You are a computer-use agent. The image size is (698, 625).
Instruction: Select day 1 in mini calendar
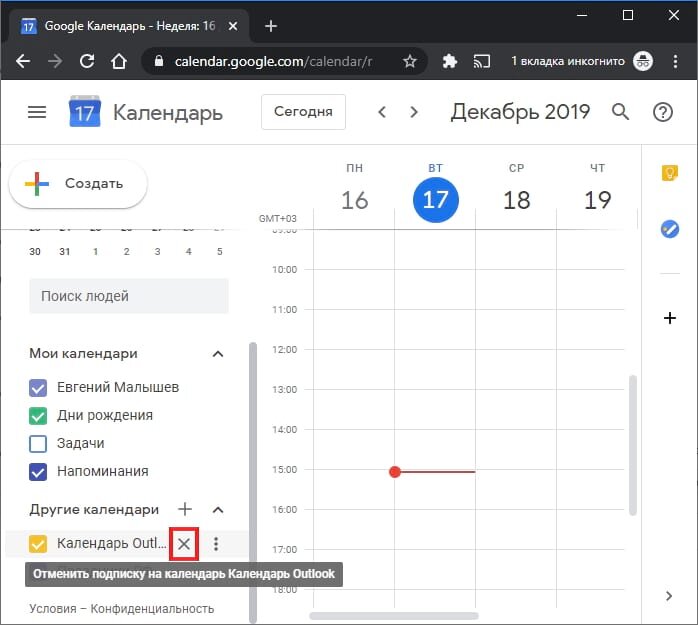pos(95,252)
